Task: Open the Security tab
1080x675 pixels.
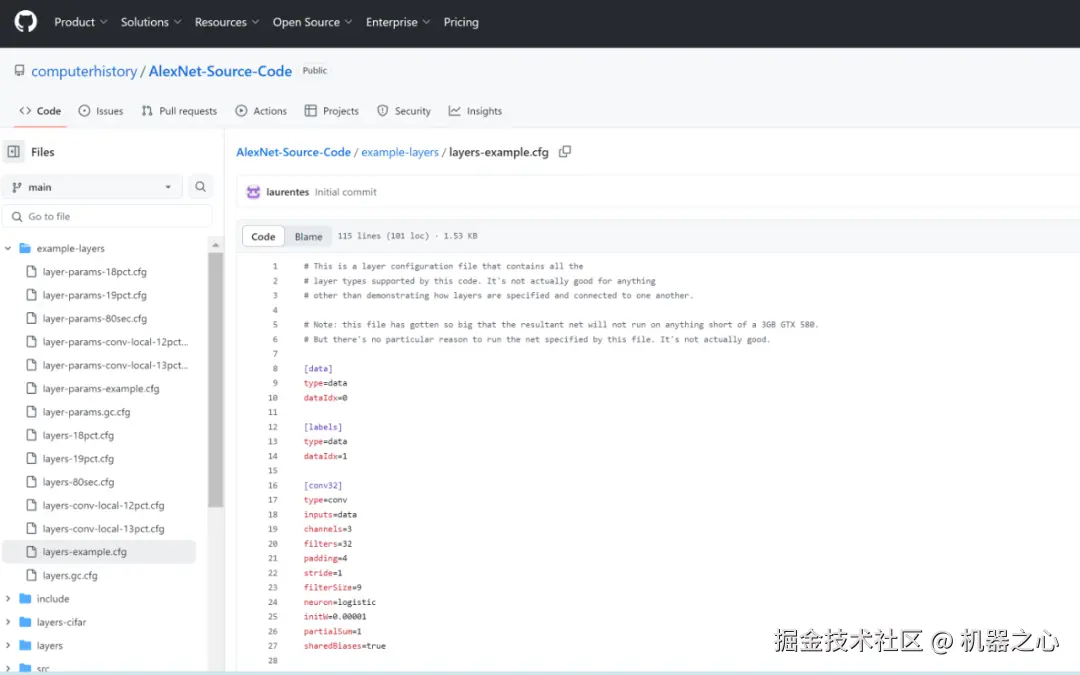Action: click(404, 111)
